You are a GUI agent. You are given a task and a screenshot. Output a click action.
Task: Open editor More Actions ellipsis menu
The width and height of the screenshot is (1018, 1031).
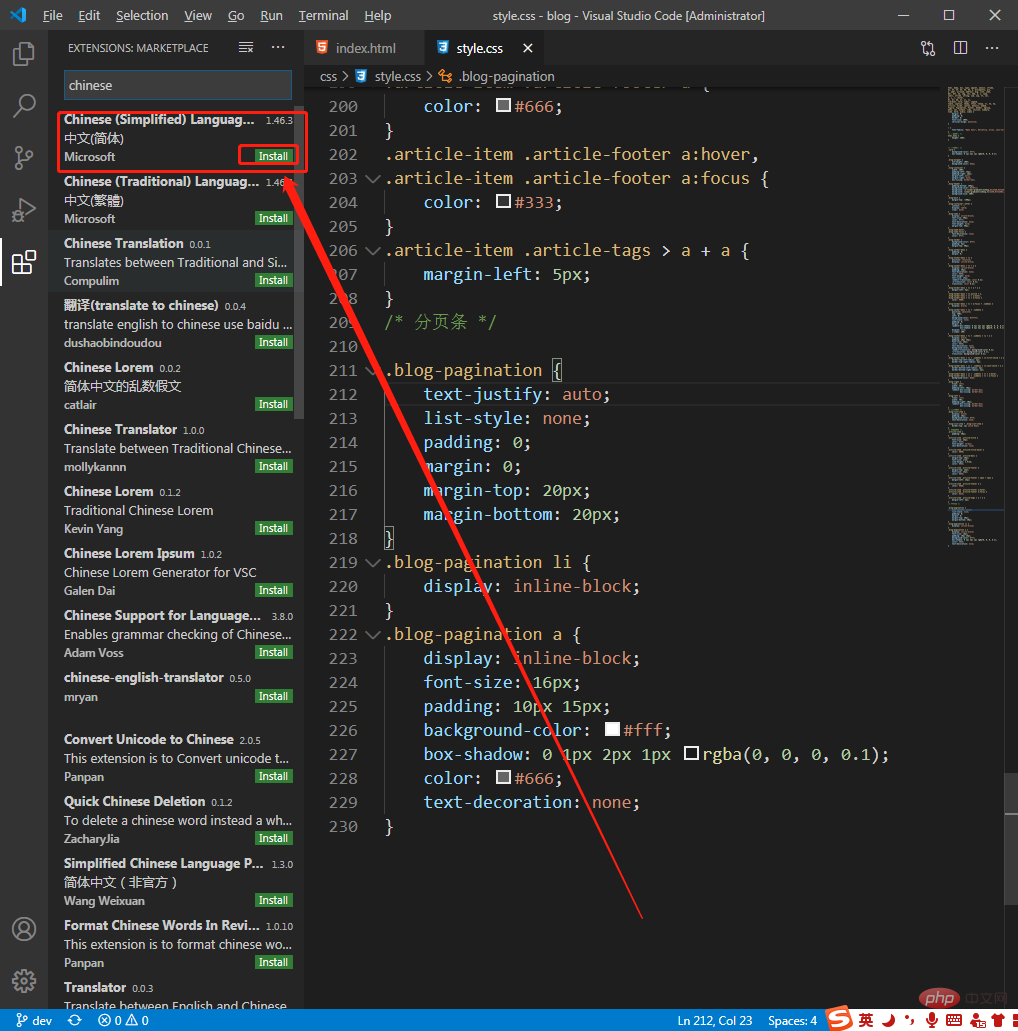coord(992,48)
